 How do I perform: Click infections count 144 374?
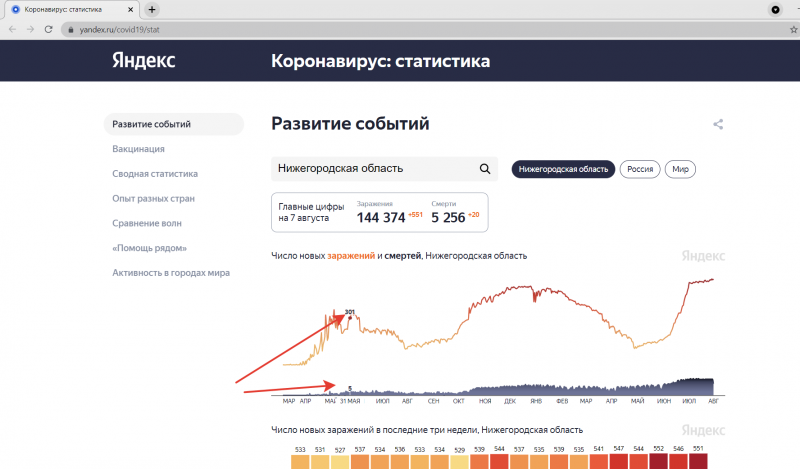pos(381,218)
